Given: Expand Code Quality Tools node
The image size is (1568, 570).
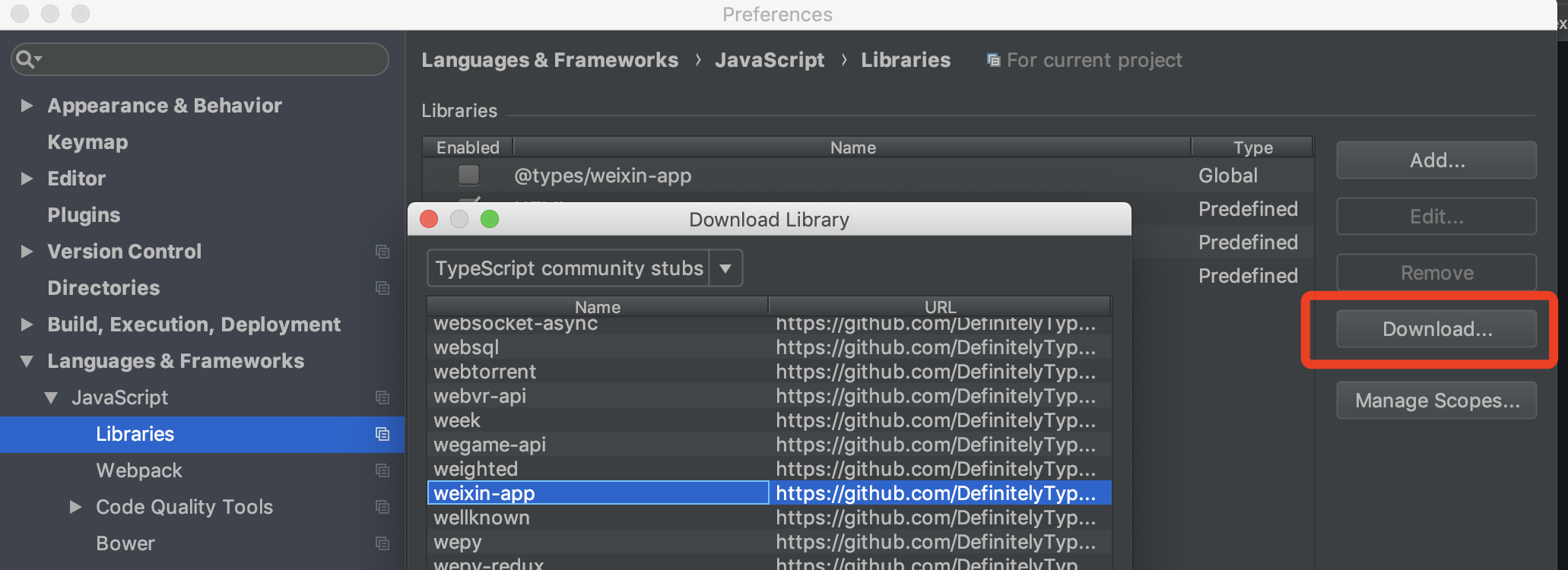Looking at the screenshot, I should click(x=75, y=507).
